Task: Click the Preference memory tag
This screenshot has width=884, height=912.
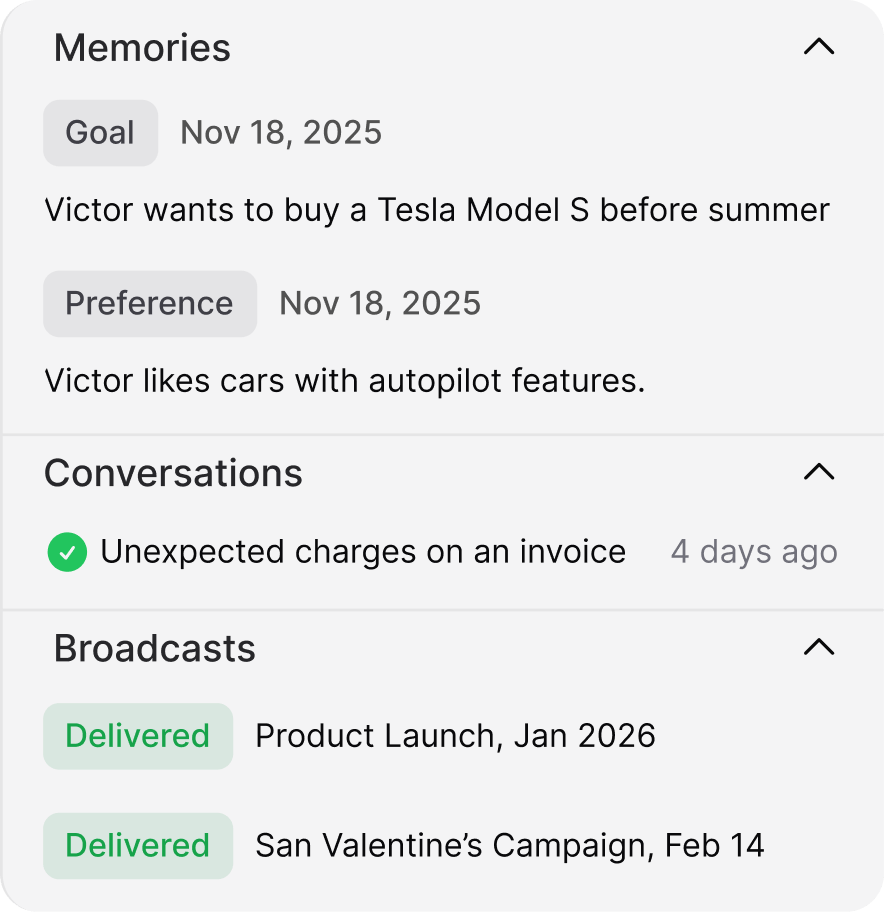Action: point(149,304)
